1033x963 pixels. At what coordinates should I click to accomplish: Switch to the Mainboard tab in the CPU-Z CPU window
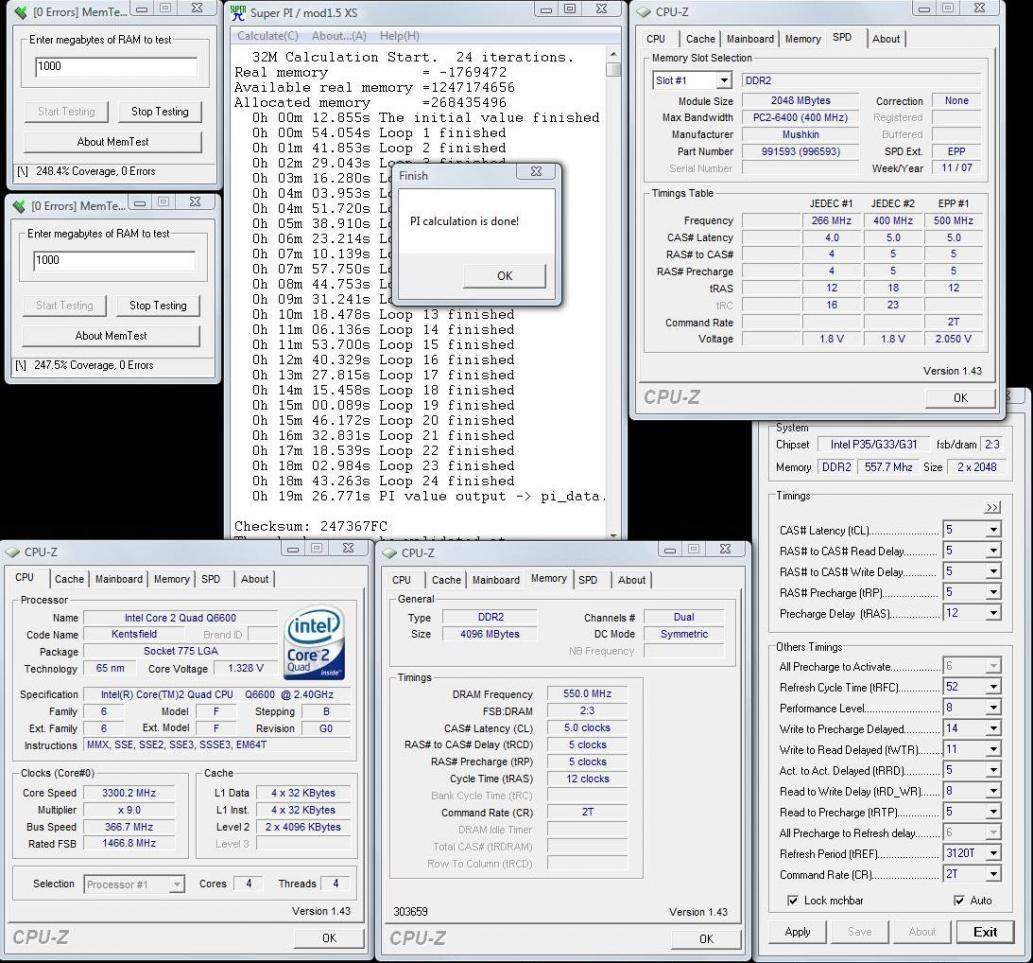pos(119,579)
